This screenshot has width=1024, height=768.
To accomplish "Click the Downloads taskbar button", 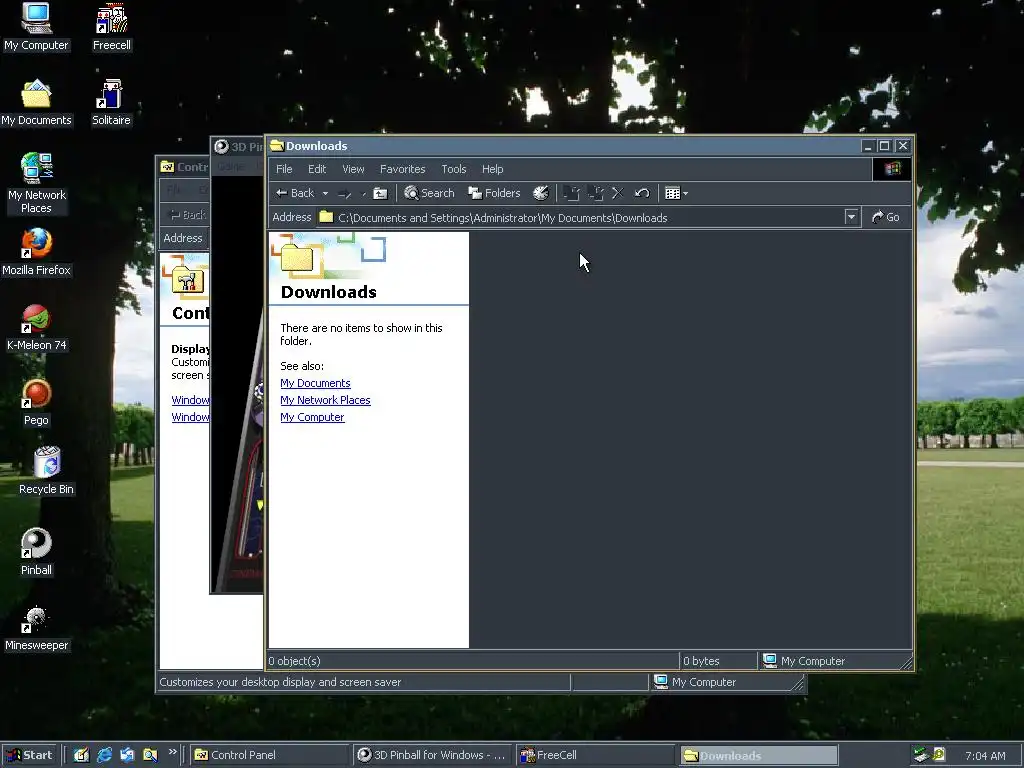I will (758, 755).
